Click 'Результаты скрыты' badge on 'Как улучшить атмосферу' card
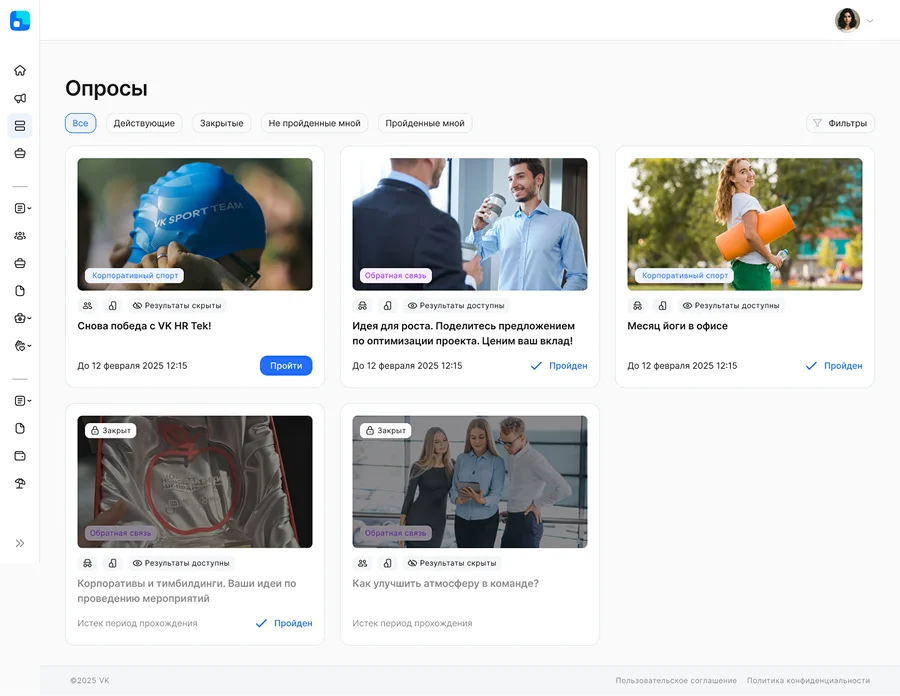The height and width of the screenshot is (696, 900). pyautogui.click(x=453, y=563)
